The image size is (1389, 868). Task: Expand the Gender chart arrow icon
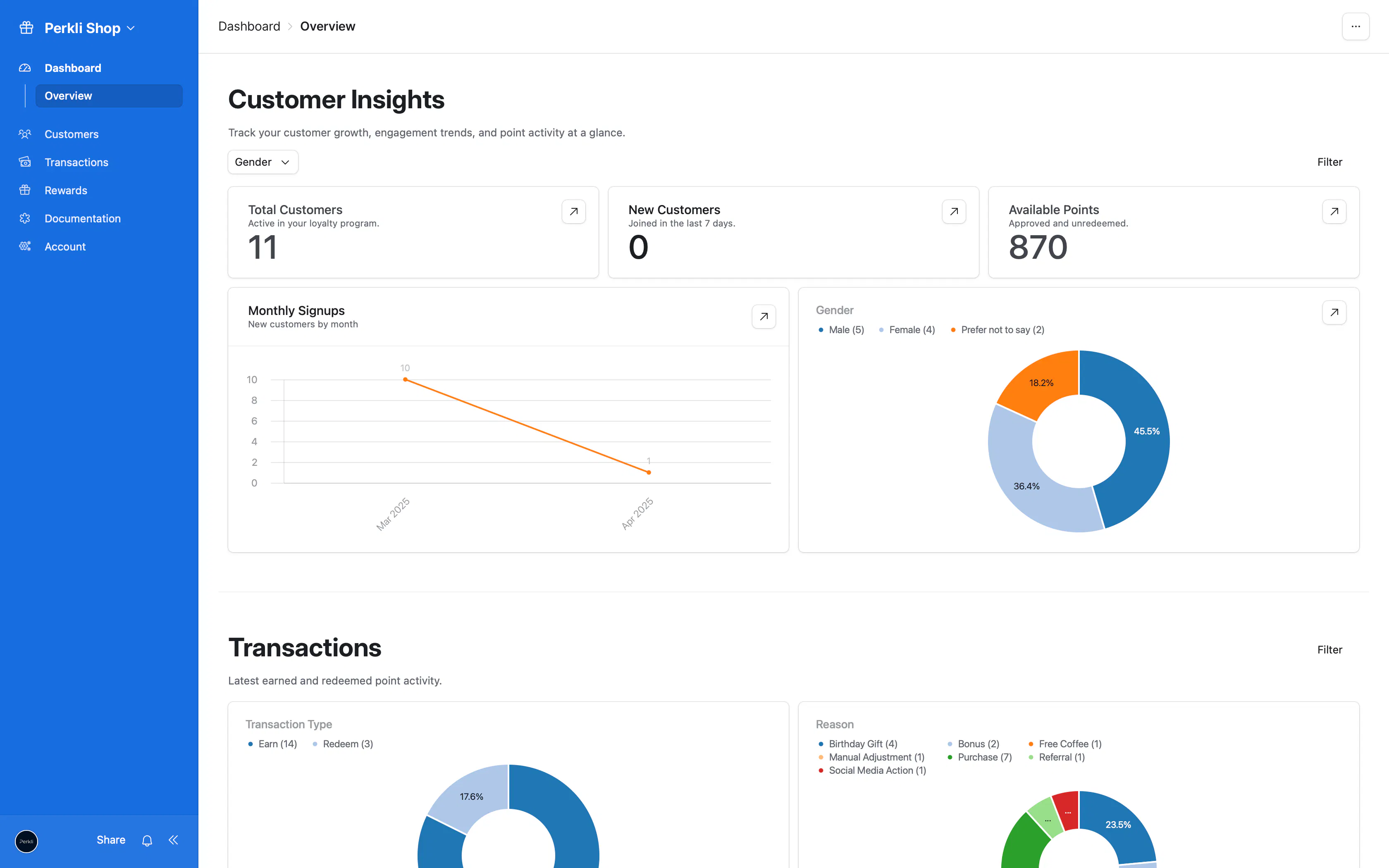click(1334, 312)
